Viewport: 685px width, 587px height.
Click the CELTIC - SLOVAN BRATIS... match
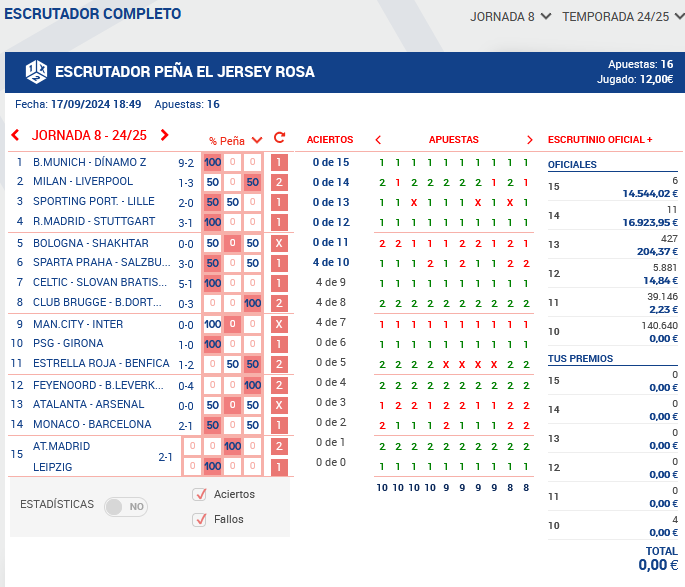[100, 282]
